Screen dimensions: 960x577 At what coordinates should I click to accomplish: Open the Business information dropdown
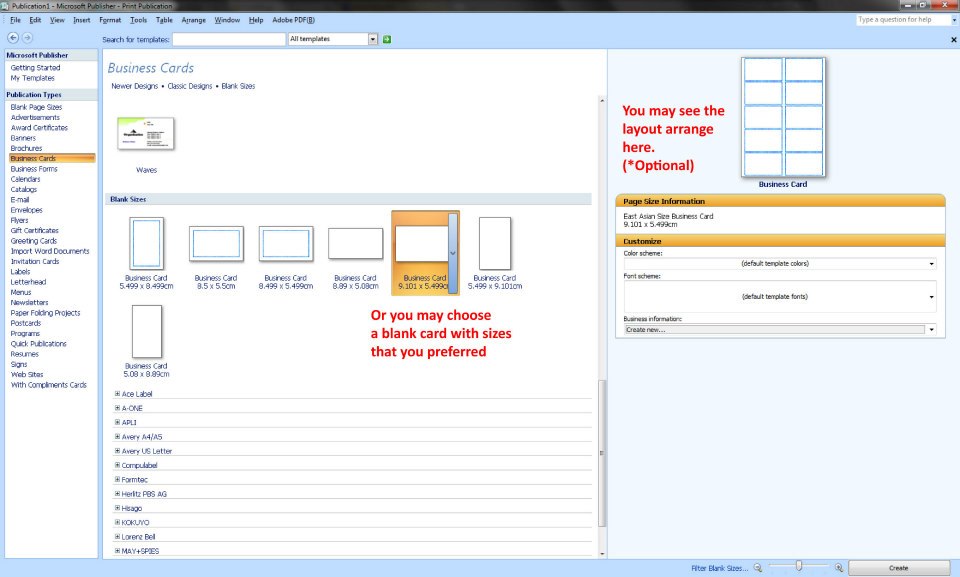[931, 330]
